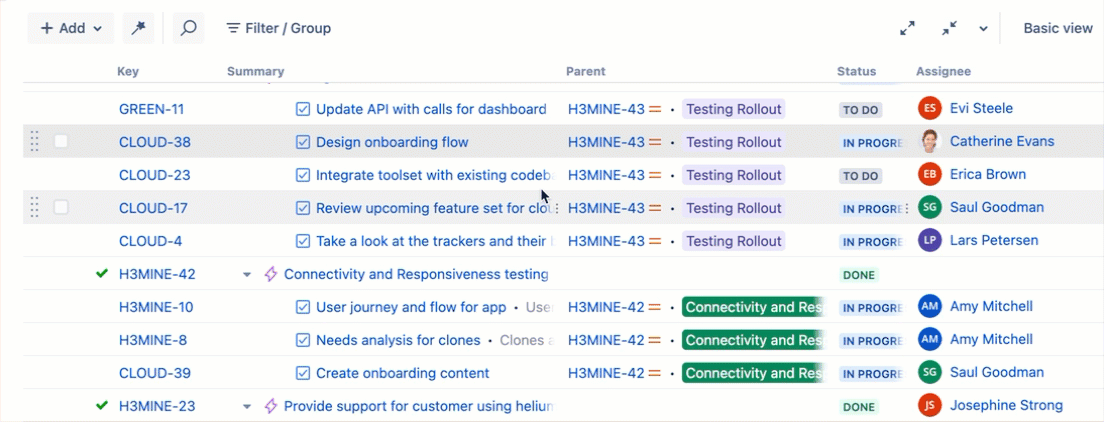Switch to Basic view
The height and width of the screenshot is (422, 1104).
(x=1058, y=28)
